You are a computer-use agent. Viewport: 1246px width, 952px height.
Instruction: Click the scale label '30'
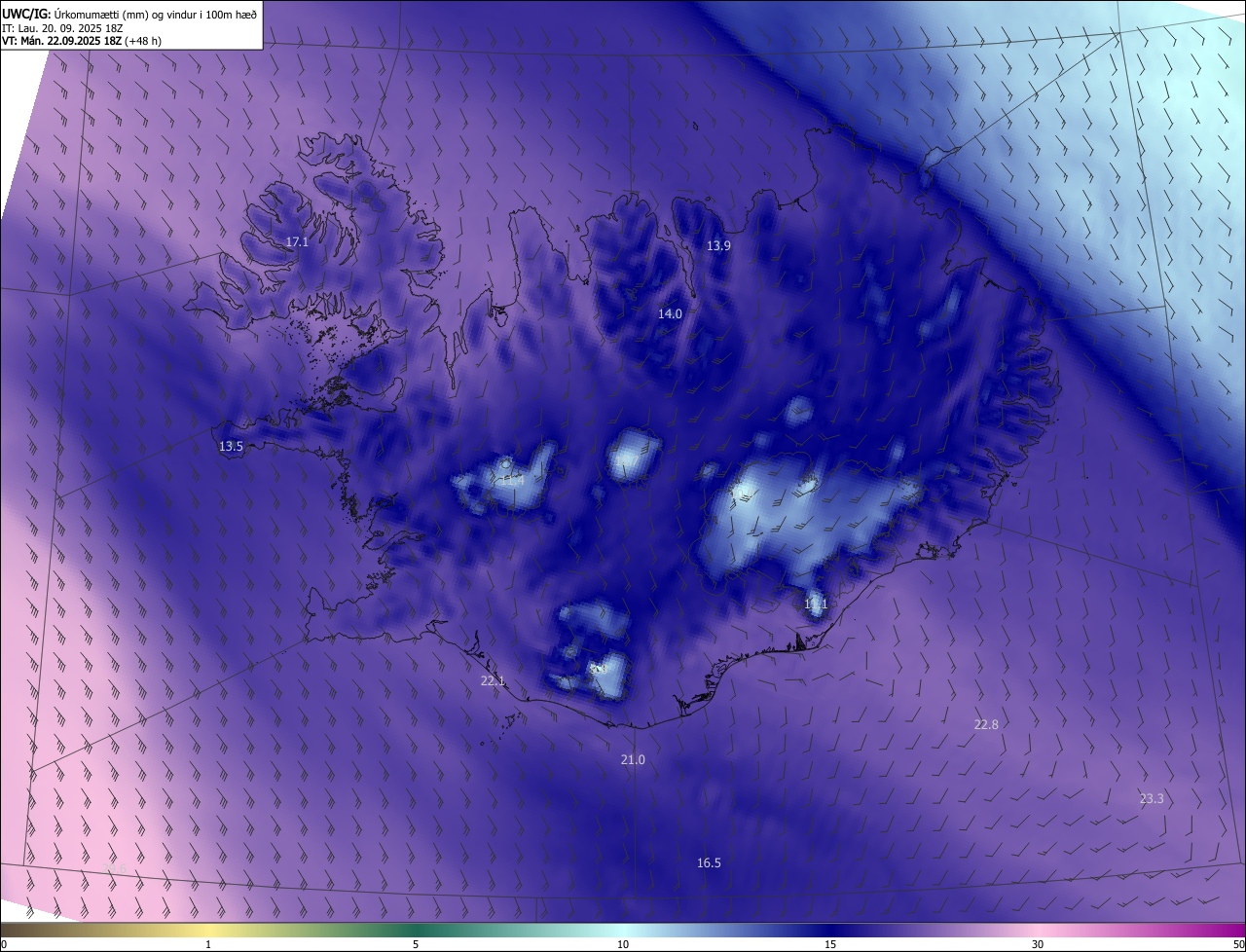[1038, 945]
